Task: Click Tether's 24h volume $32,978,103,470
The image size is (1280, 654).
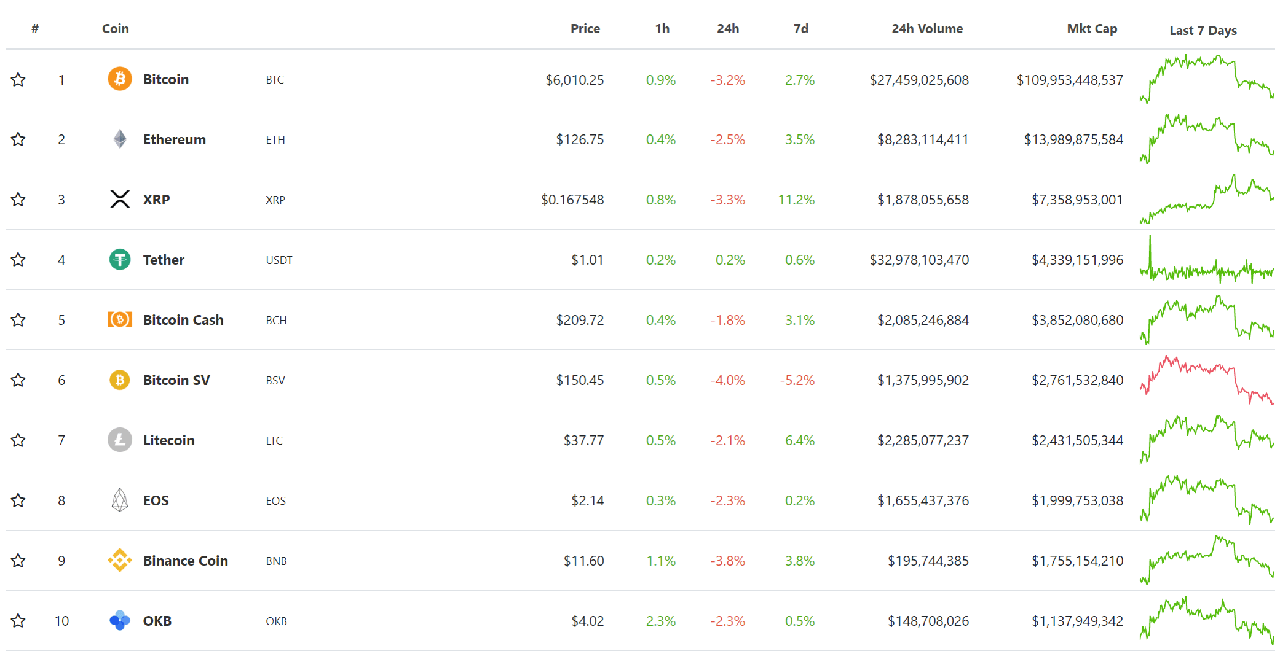Action: [x=919, y=260]
